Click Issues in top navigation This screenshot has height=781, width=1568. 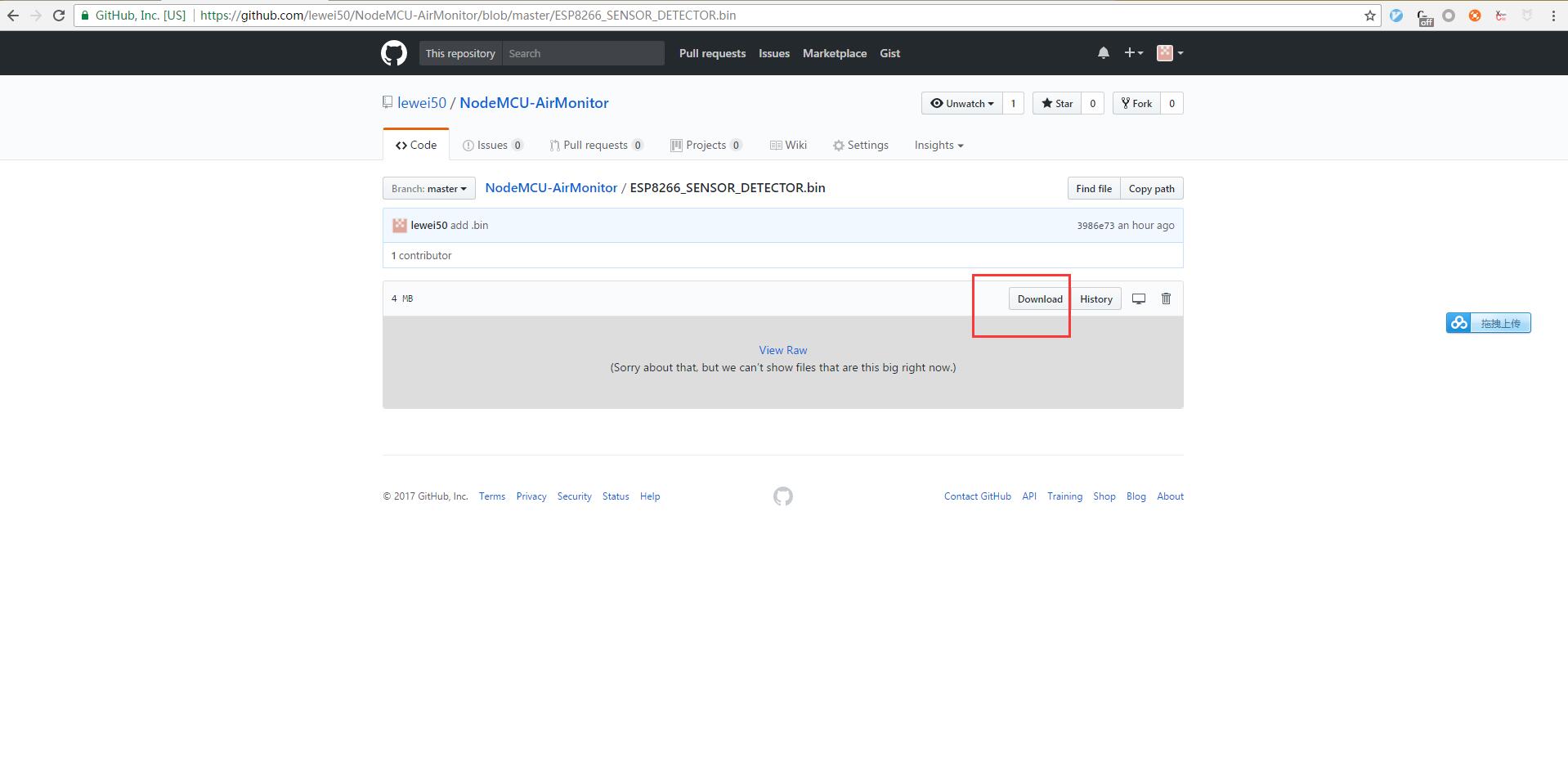[x=773, y=53]
